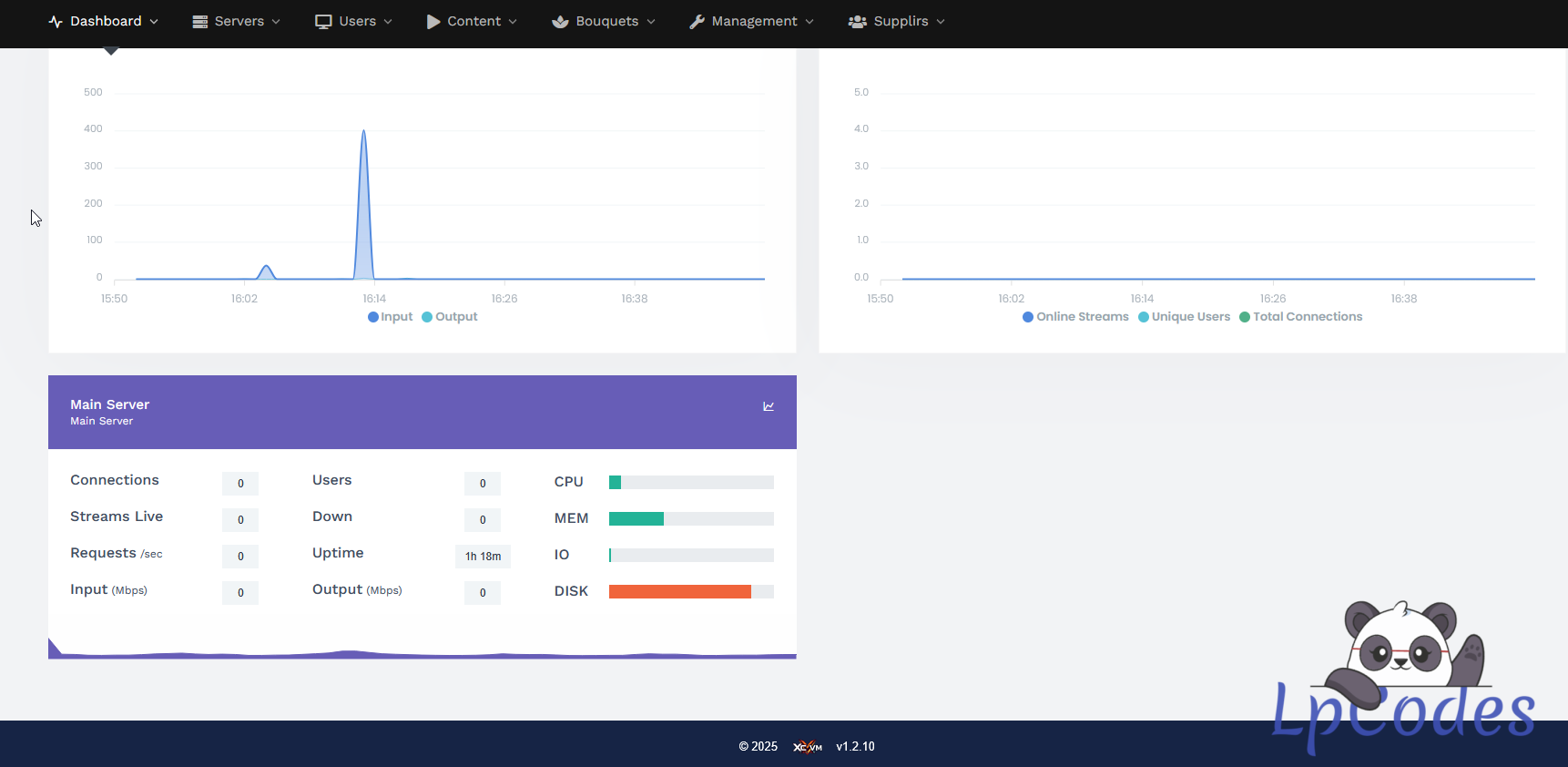Expand the Servers dropdown chevron
Image resolution: width=1568 pixels, height=767 pixels.
(x=276, y=22)
